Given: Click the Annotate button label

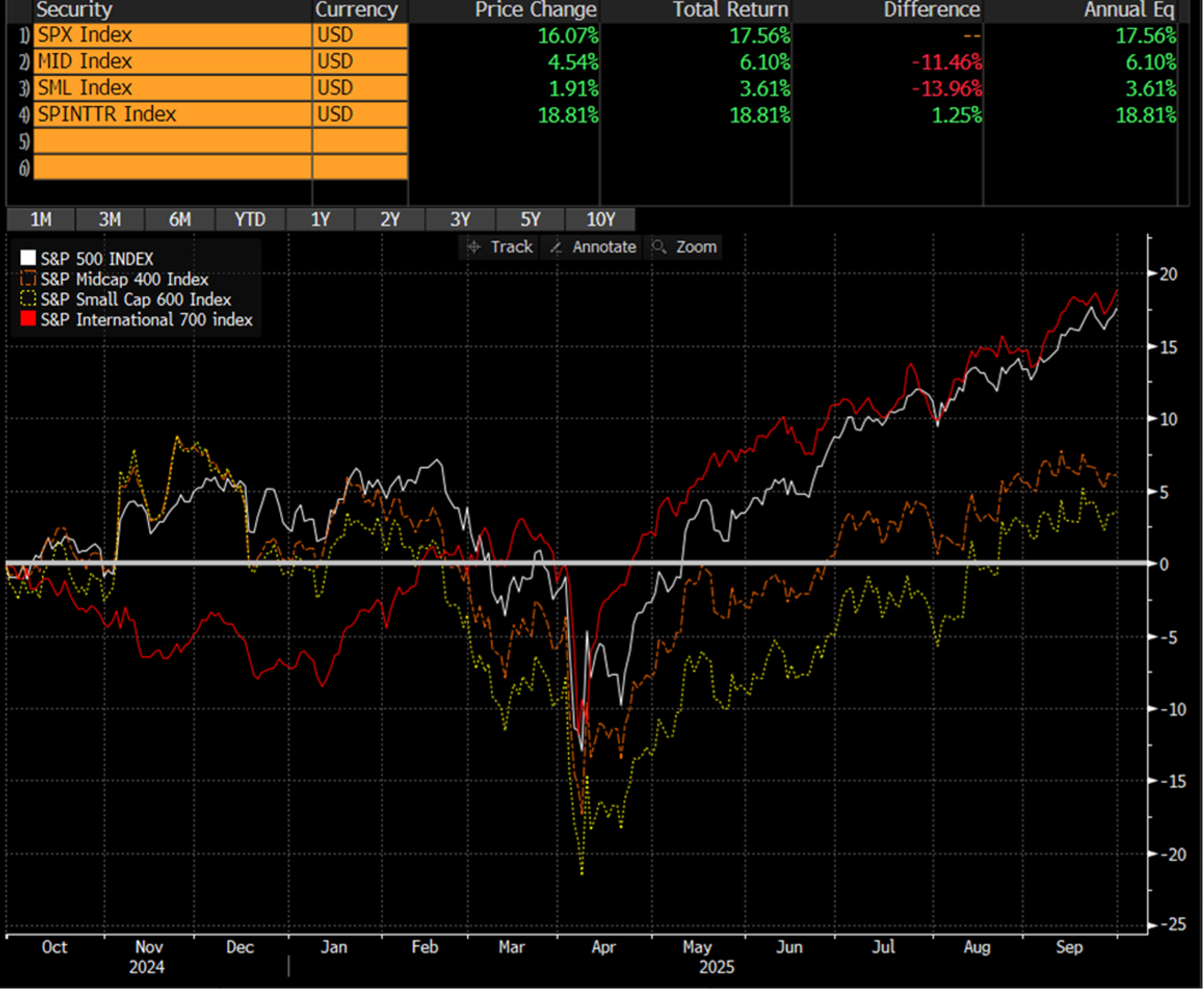Looking at the screenshot, I should 604,247.
